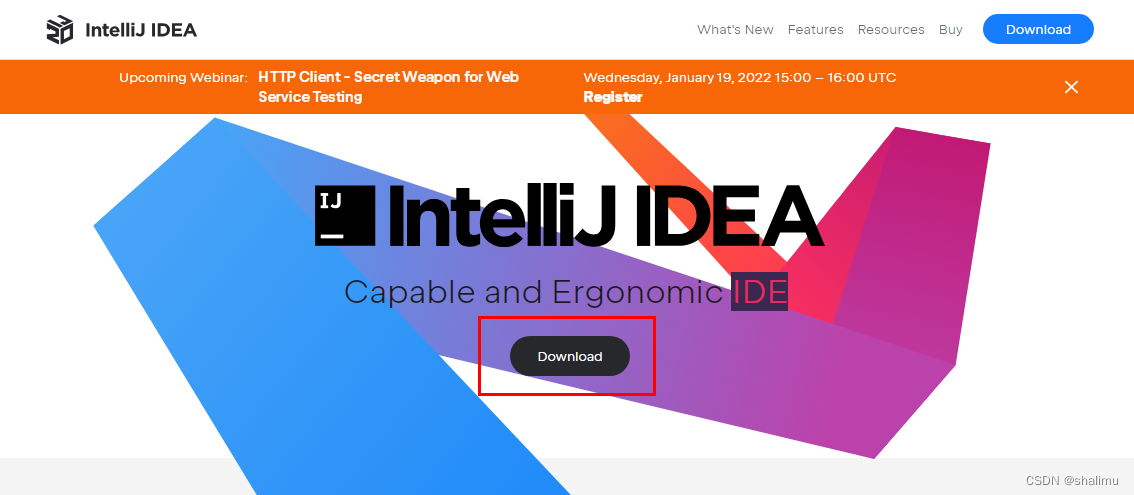Click the large IntelliJ IDEA hero title
Image resolution: width=1134 pixels, height=495 pixels.
606,216
